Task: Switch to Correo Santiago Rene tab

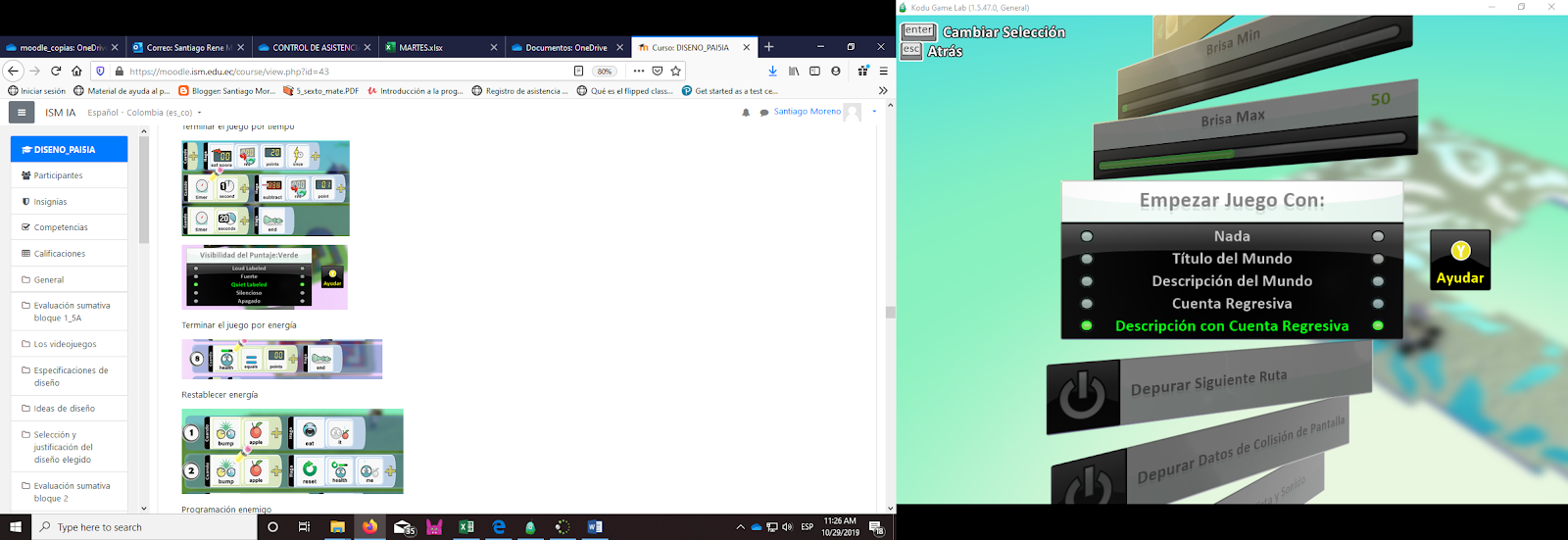Action: click(188, 47)
